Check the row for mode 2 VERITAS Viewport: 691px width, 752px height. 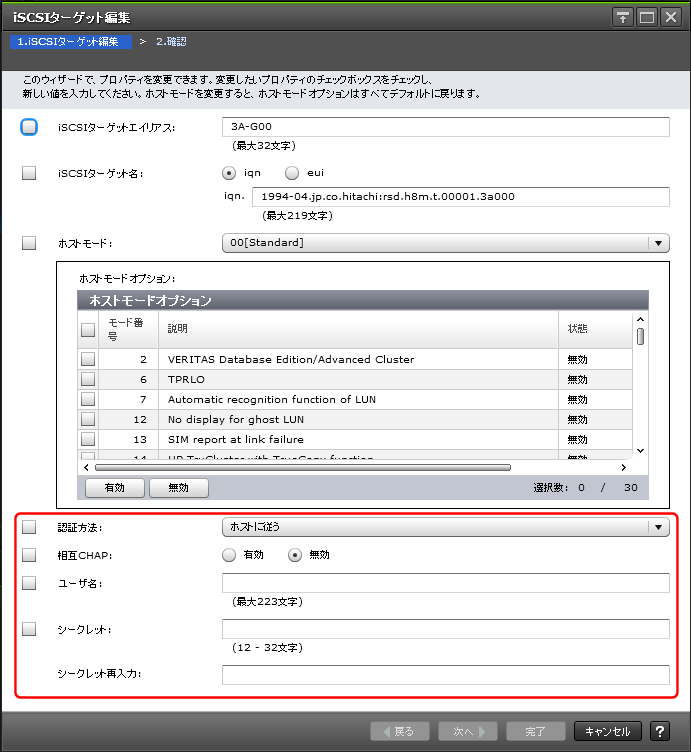[x=88, y=359]
